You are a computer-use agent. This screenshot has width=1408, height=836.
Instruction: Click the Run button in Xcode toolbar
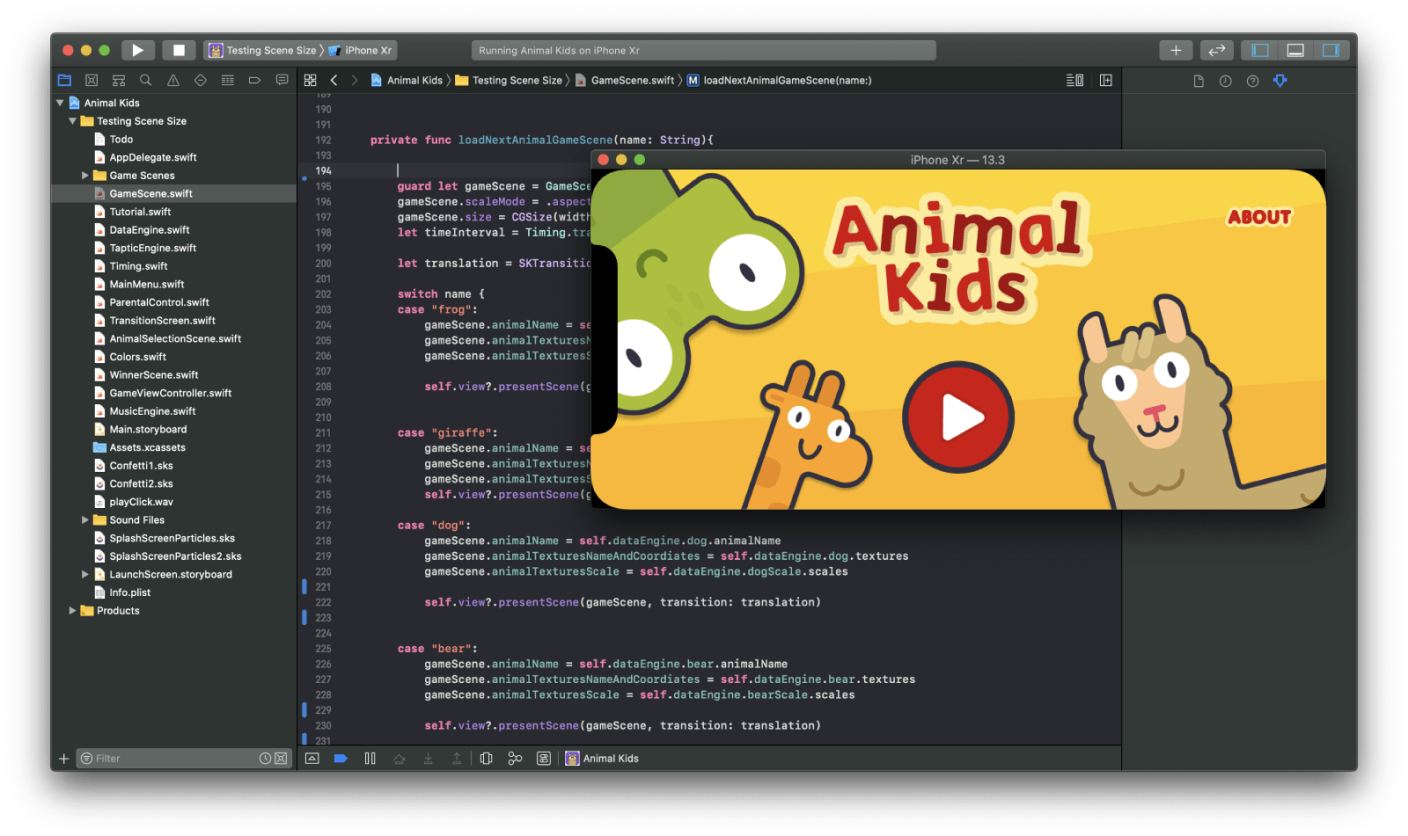[138, 50]
